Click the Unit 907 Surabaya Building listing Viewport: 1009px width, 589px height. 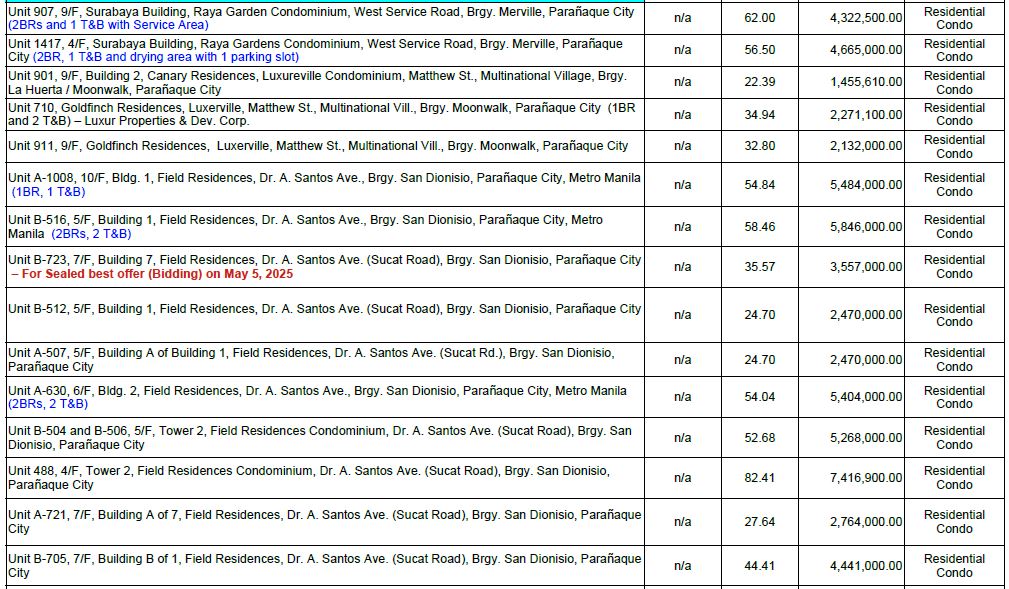[x=320, y=12]
